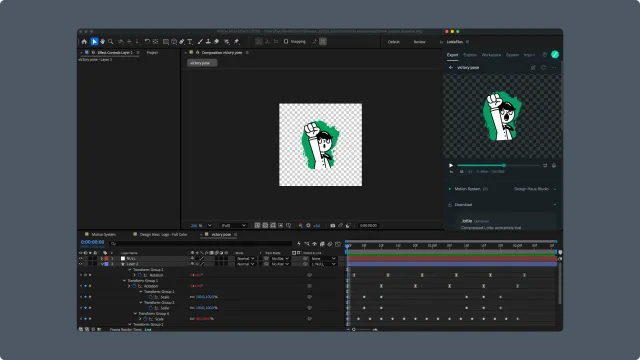Open parent dropdown showing None

[x=324, y=258]
